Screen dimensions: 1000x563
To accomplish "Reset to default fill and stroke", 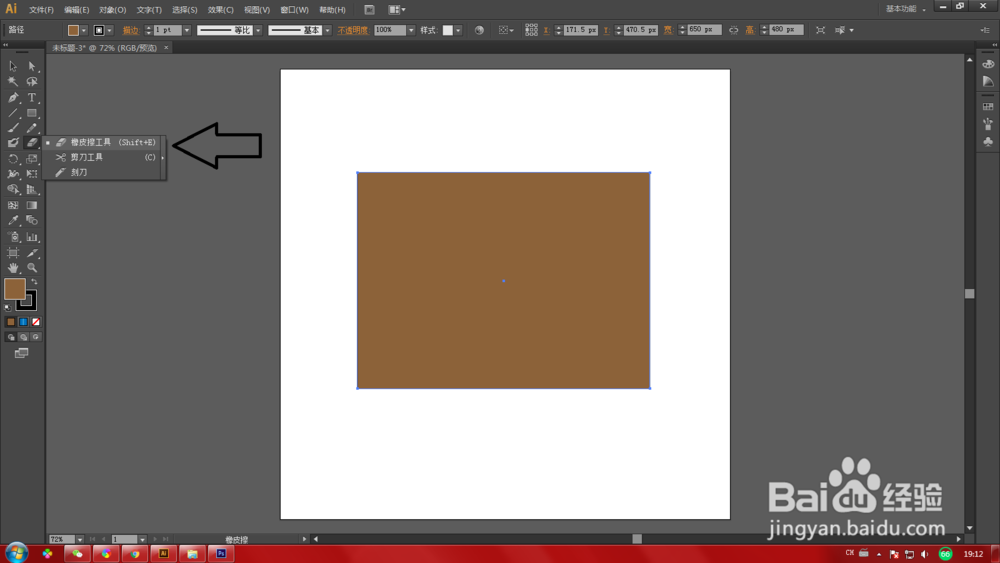I will pos(8,308).
